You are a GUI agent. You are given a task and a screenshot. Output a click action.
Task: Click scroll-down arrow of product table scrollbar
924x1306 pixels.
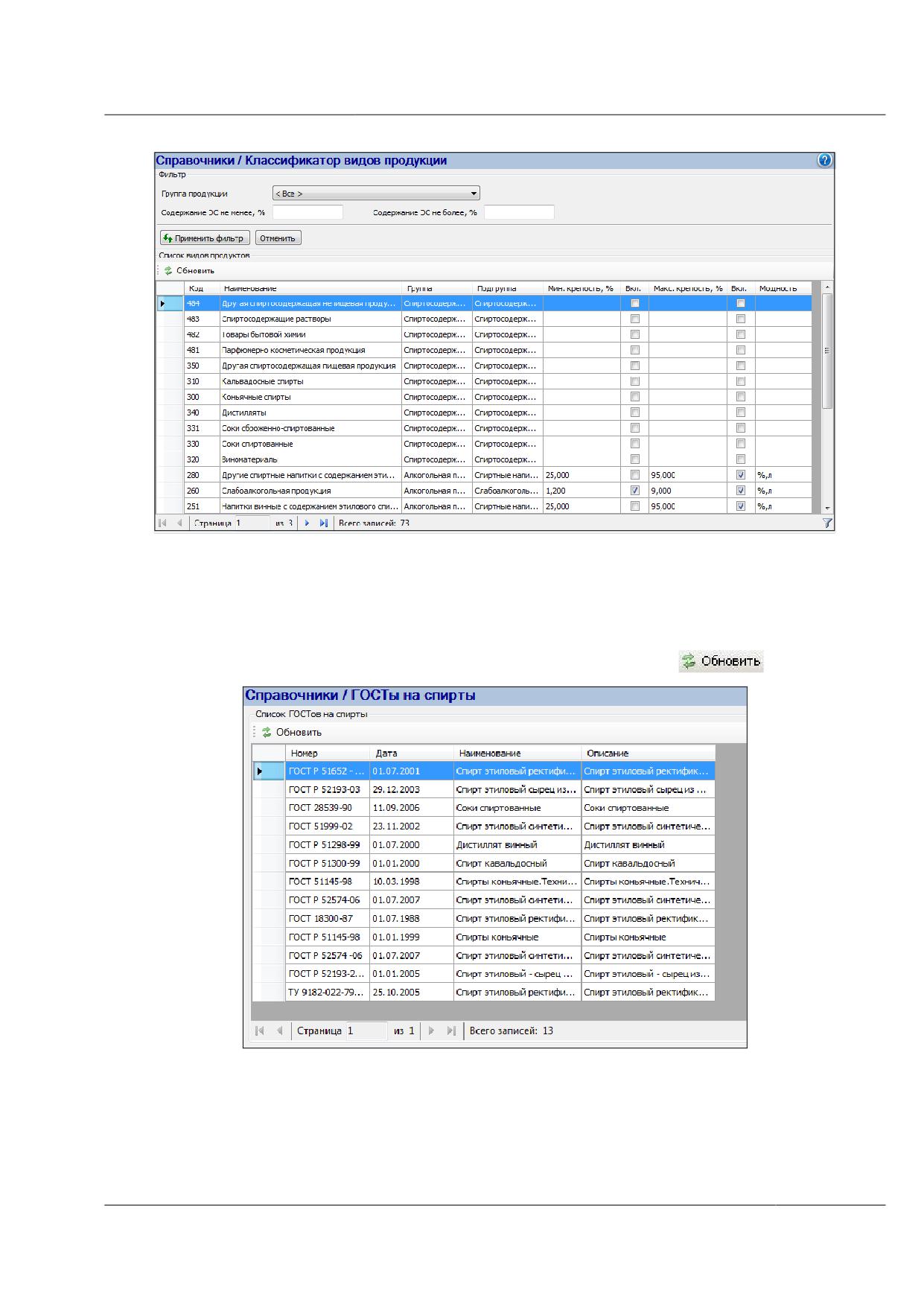(827, 508)
